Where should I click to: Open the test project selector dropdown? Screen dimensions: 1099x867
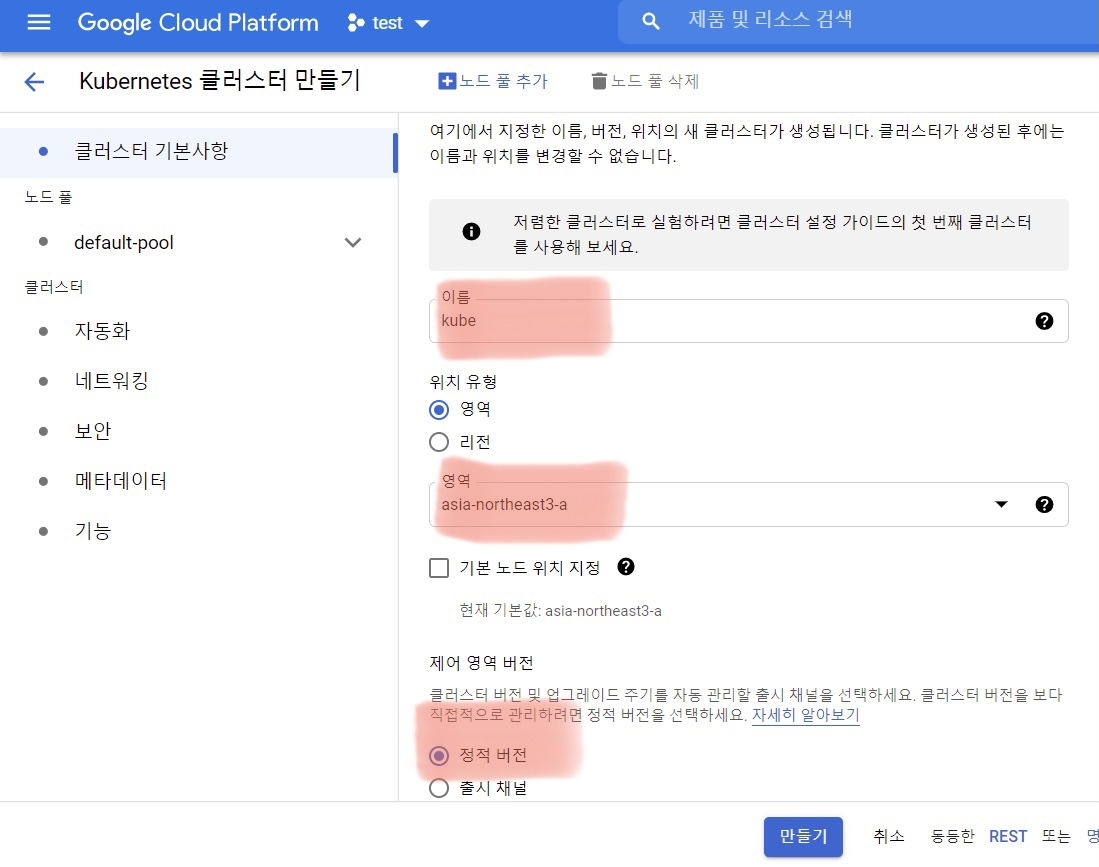click(x=388, y=23)
